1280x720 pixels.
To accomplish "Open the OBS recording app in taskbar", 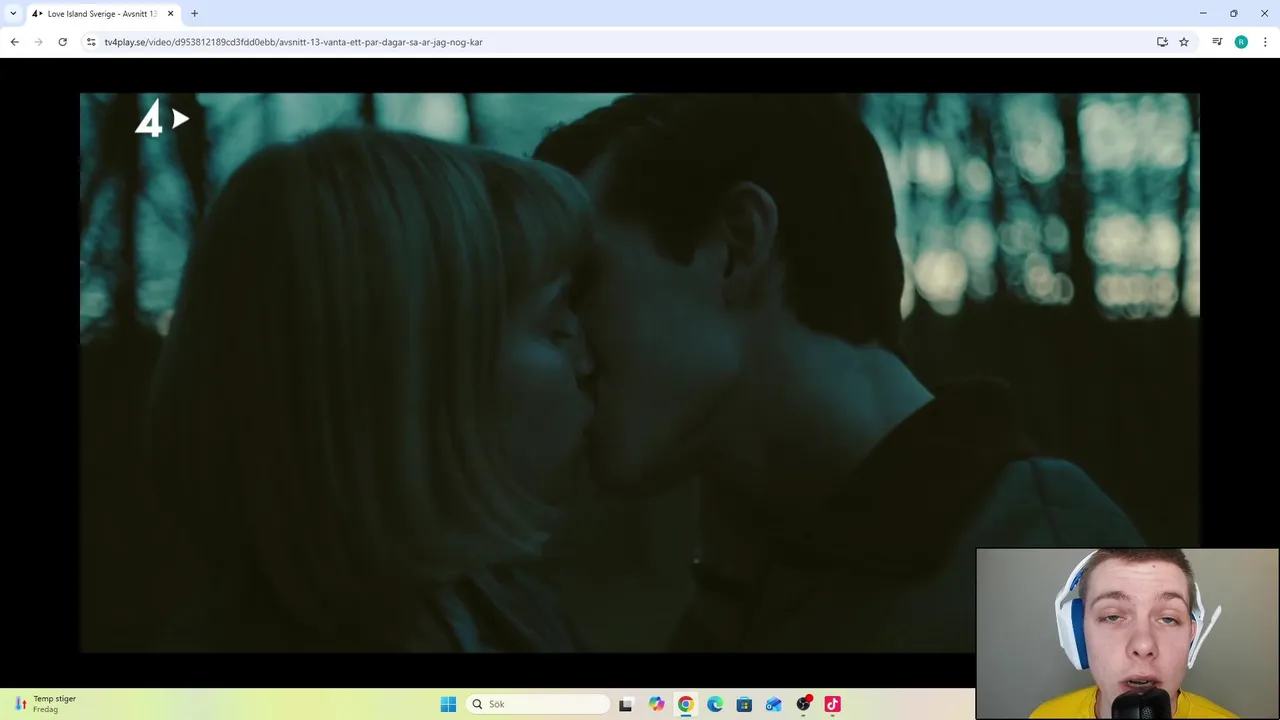I will coord(803,704).
